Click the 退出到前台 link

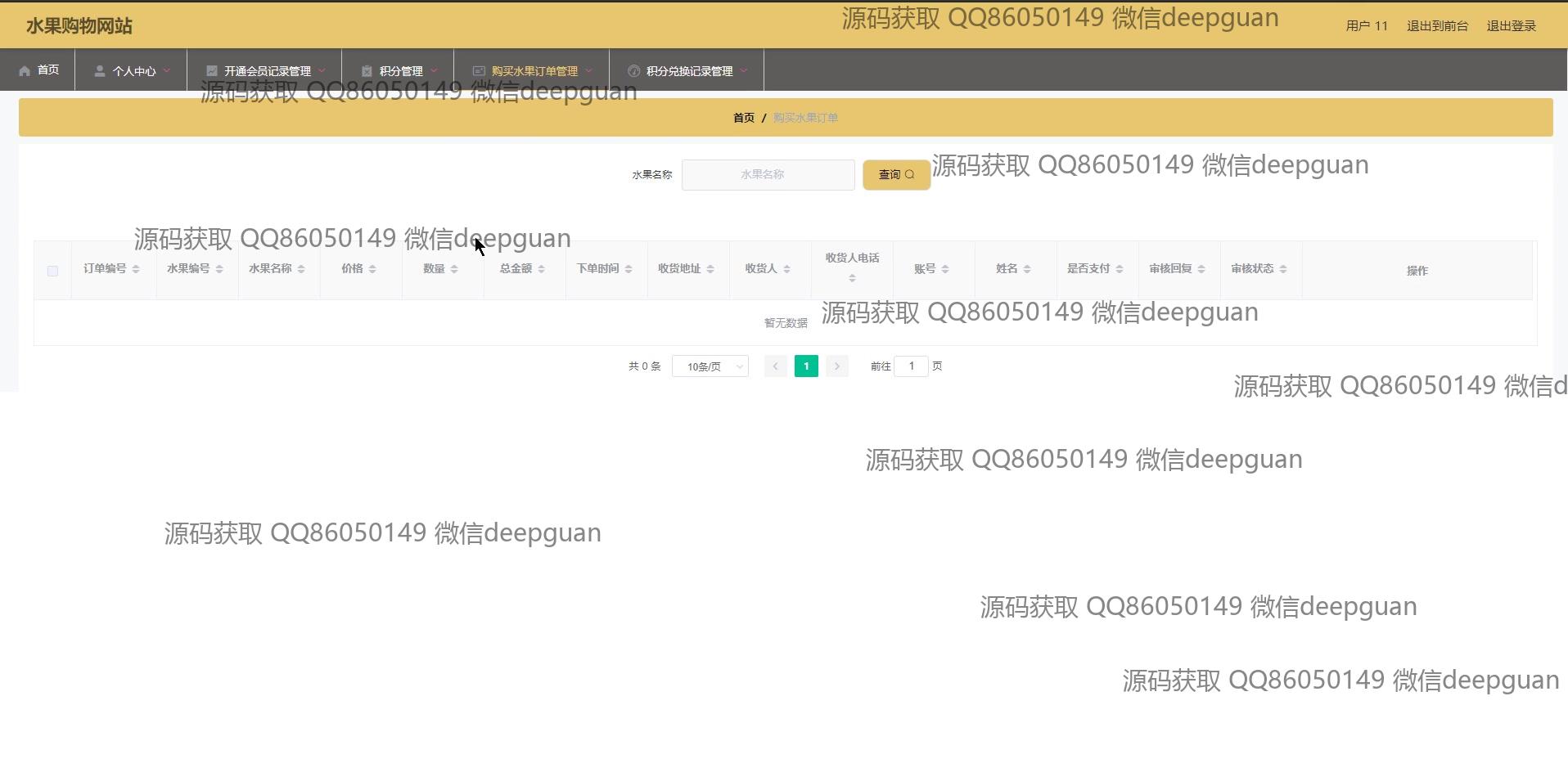point(1437,26)
